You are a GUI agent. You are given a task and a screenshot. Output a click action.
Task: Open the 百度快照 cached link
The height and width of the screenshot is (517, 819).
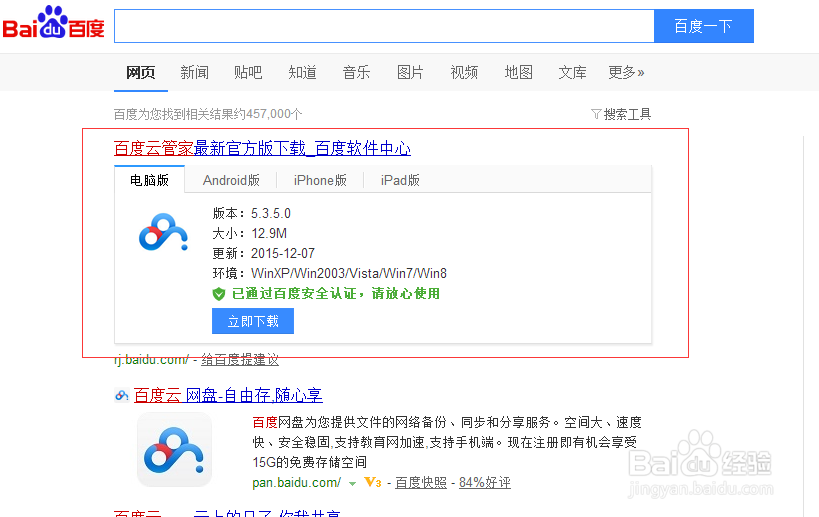coord(420,482)
